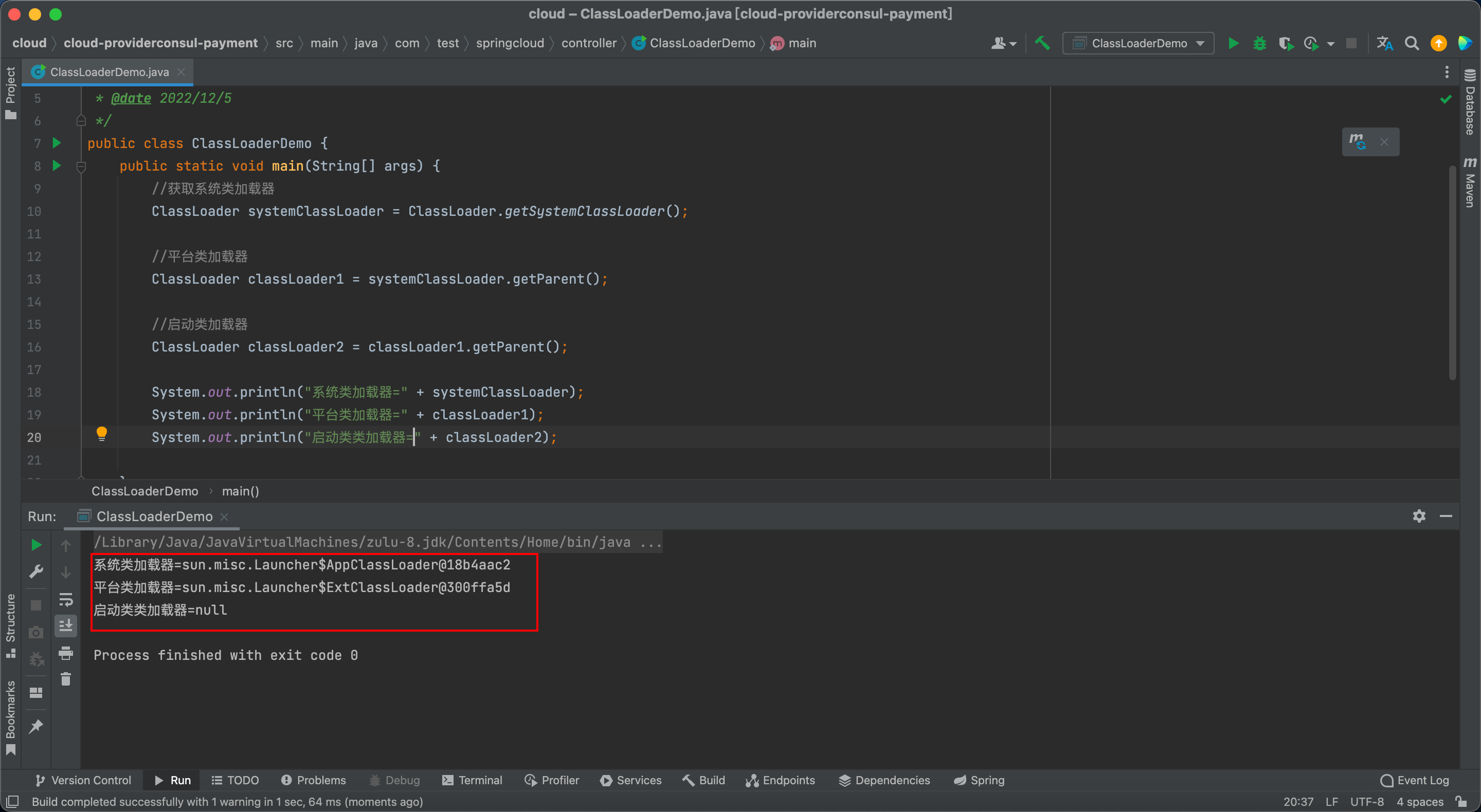The image size is (1481, 812).
Task: Click the tool window quick access status icon
Action: tap(13, 801)
